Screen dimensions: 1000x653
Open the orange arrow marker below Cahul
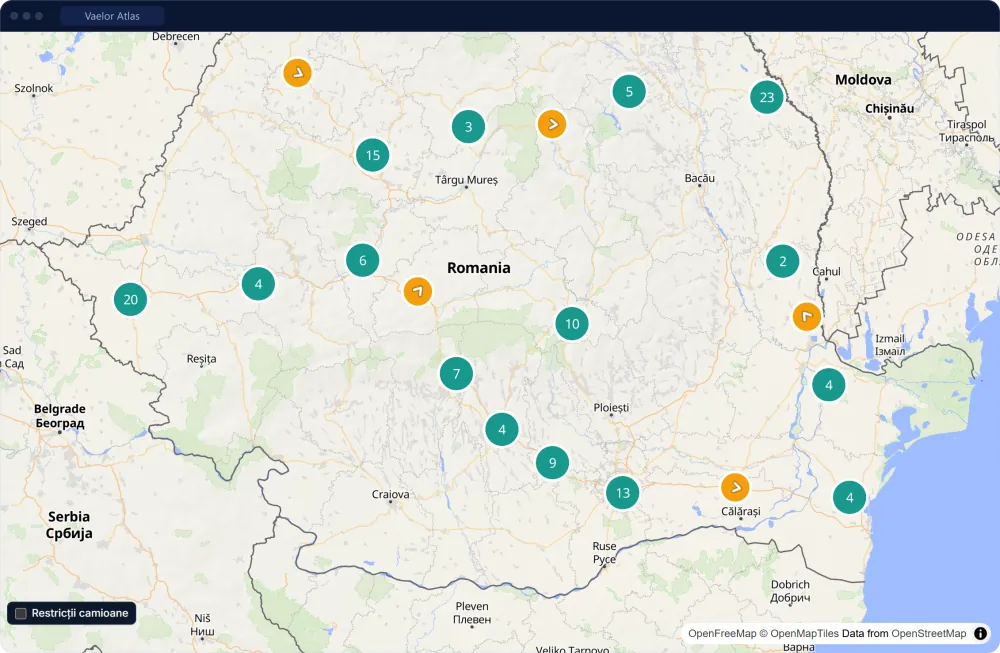click(806, 316)
